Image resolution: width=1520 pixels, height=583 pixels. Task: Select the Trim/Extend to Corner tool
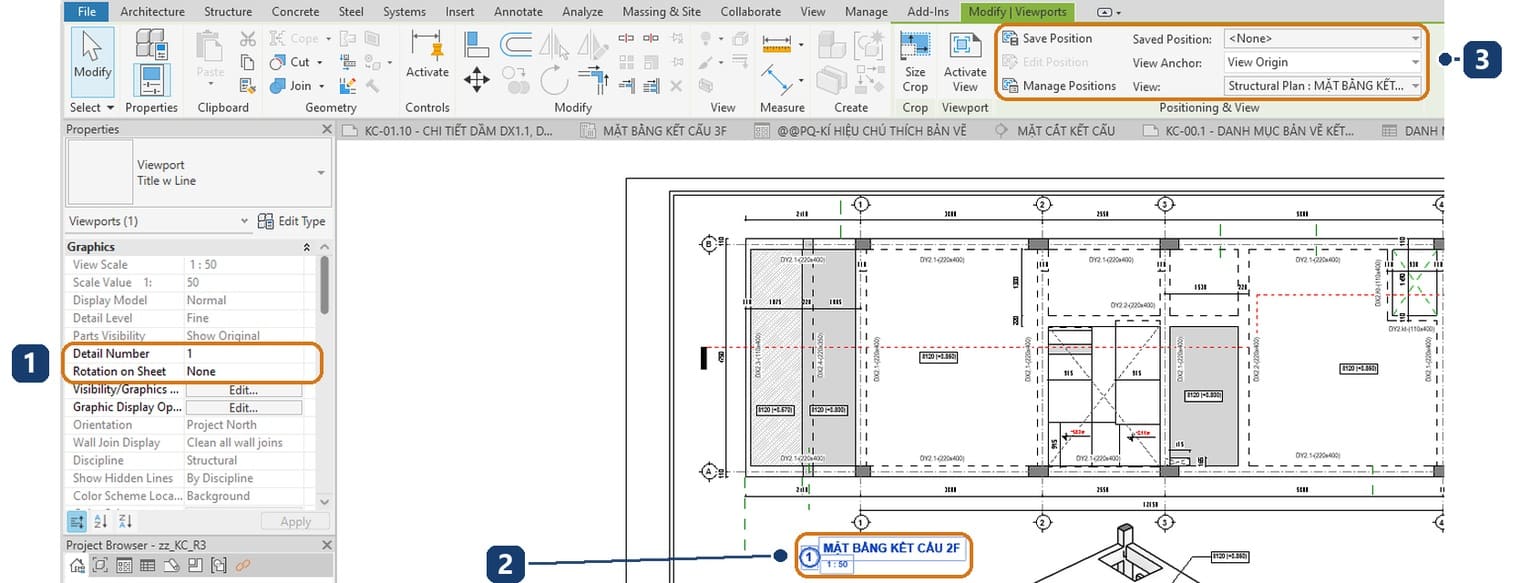pos(593,80)
